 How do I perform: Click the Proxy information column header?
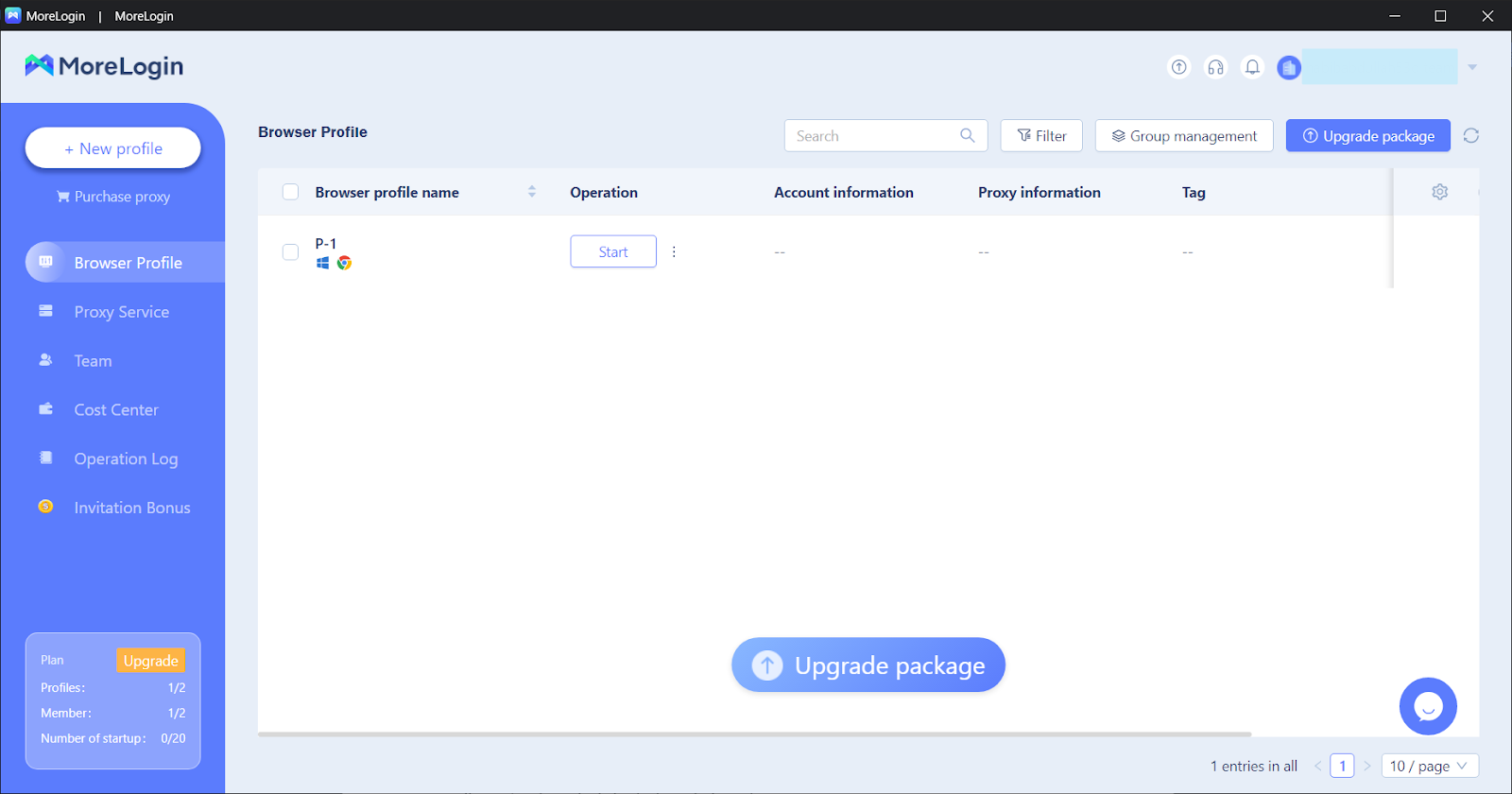[x=1039, y=192]
